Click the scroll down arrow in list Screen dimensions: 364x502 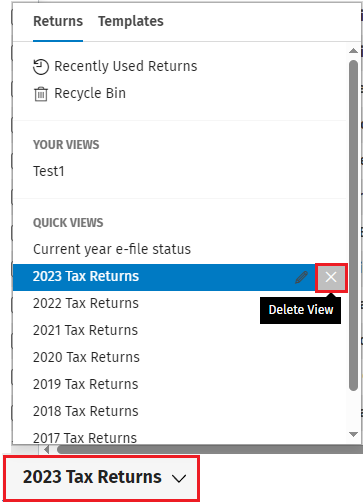pyautogui.click(x=353, y=434)
